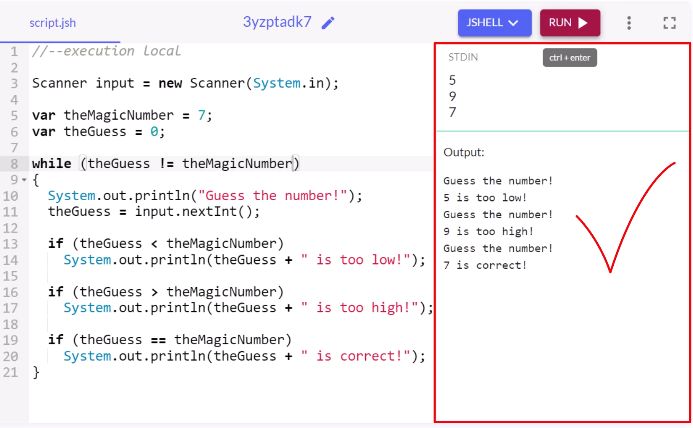Open the three-dot more options menu
Image resolution: width=693 pixels, height=428 pixels.
coord(629,23)
